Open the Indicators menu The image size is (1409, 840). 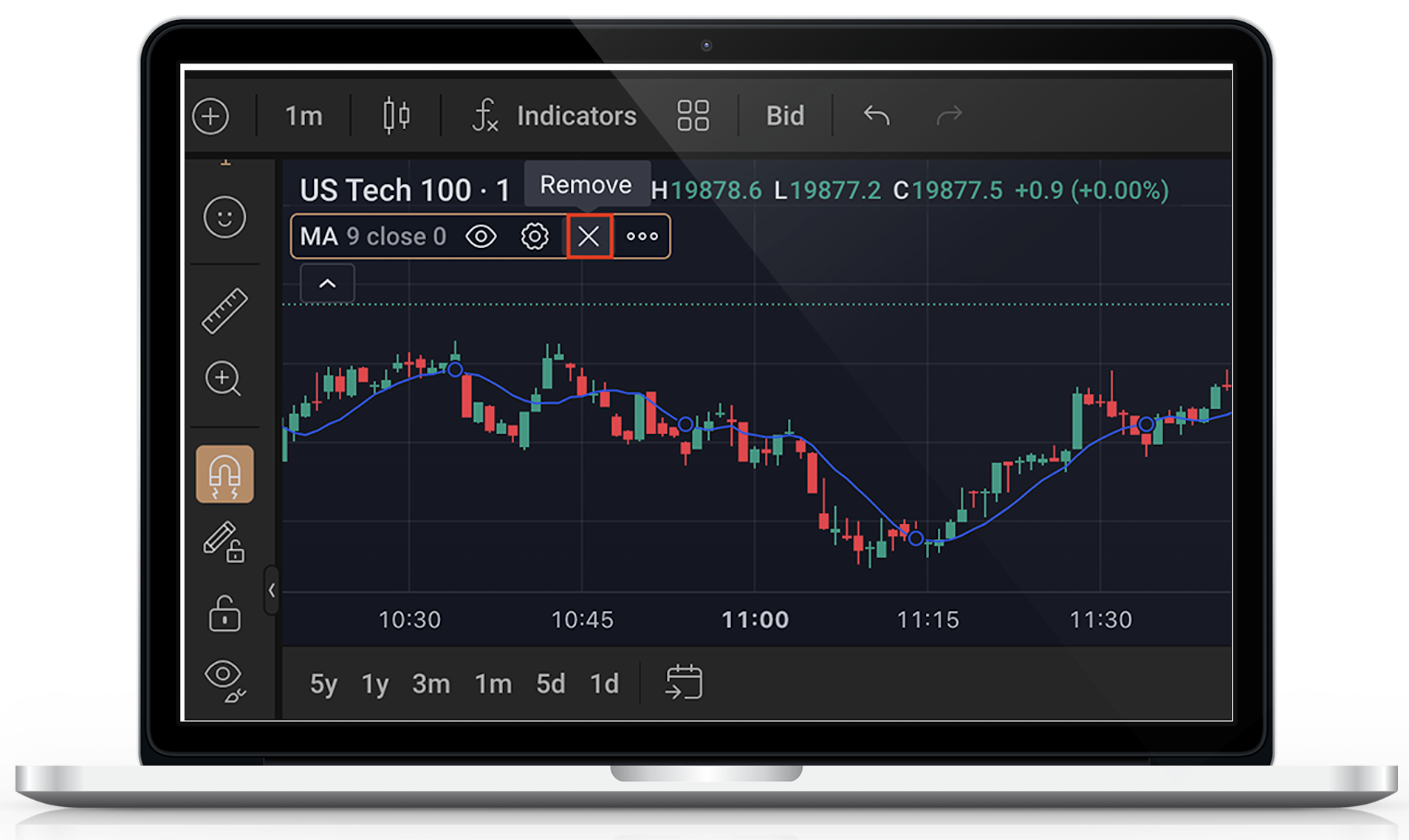tap(555, 116)
